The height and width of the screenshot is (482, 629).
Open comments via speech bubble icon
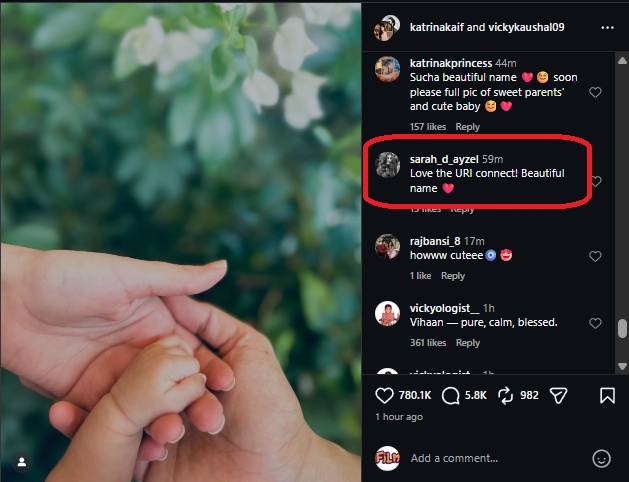coord(450,395)
